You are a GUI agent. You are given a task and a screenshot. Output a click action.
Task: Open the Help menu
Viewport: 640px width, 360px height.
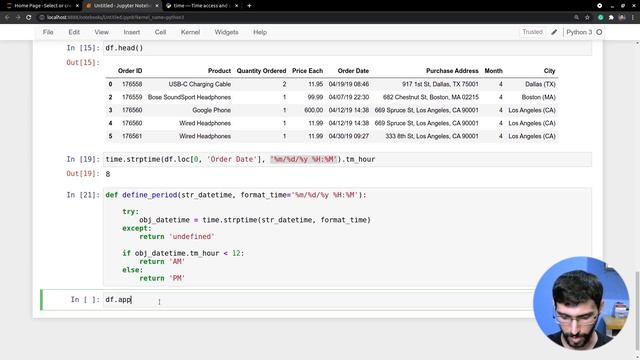point(260,32)
